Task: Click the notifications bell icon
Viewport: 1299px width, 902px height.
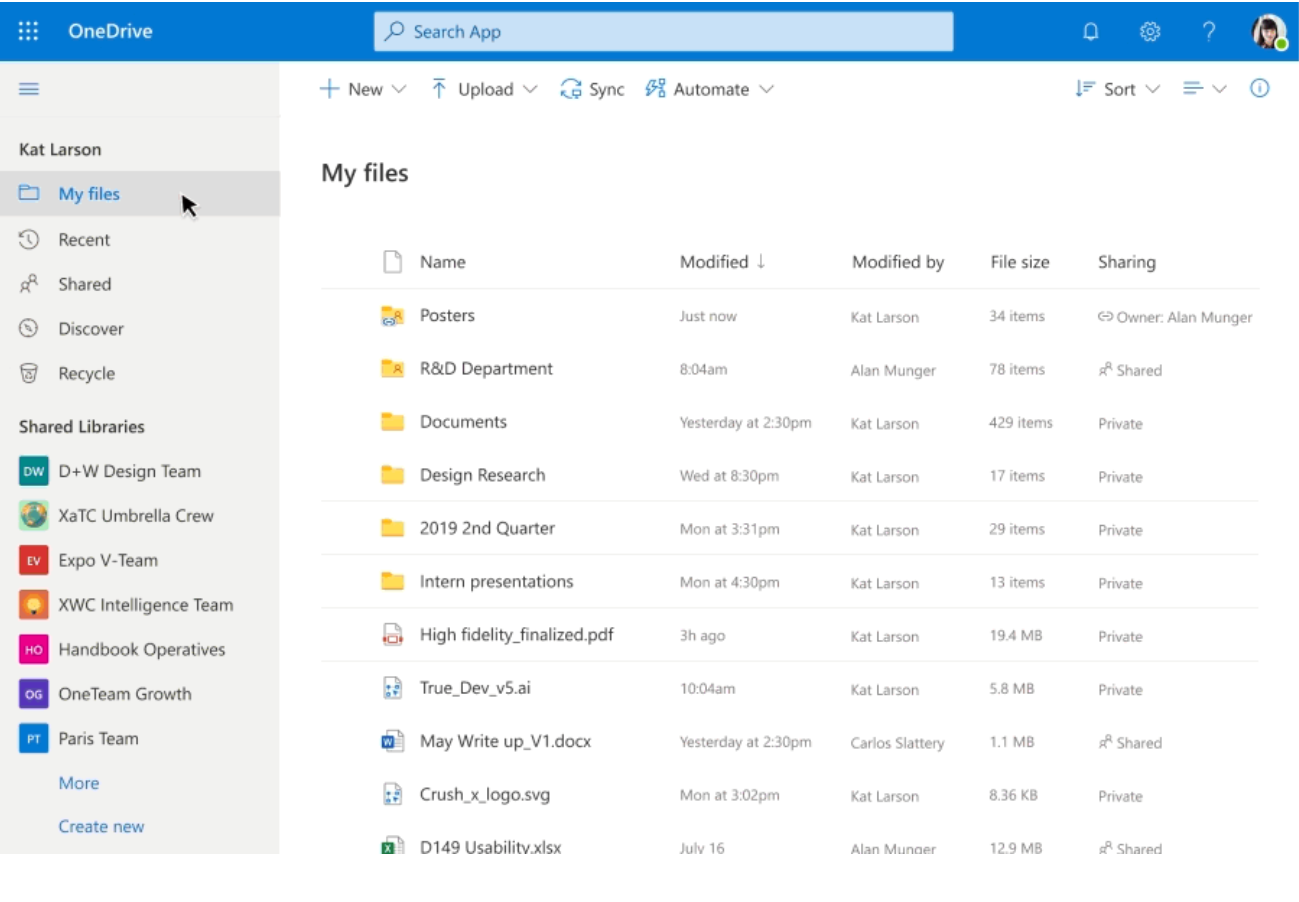Action: [x=1091, y=32]
